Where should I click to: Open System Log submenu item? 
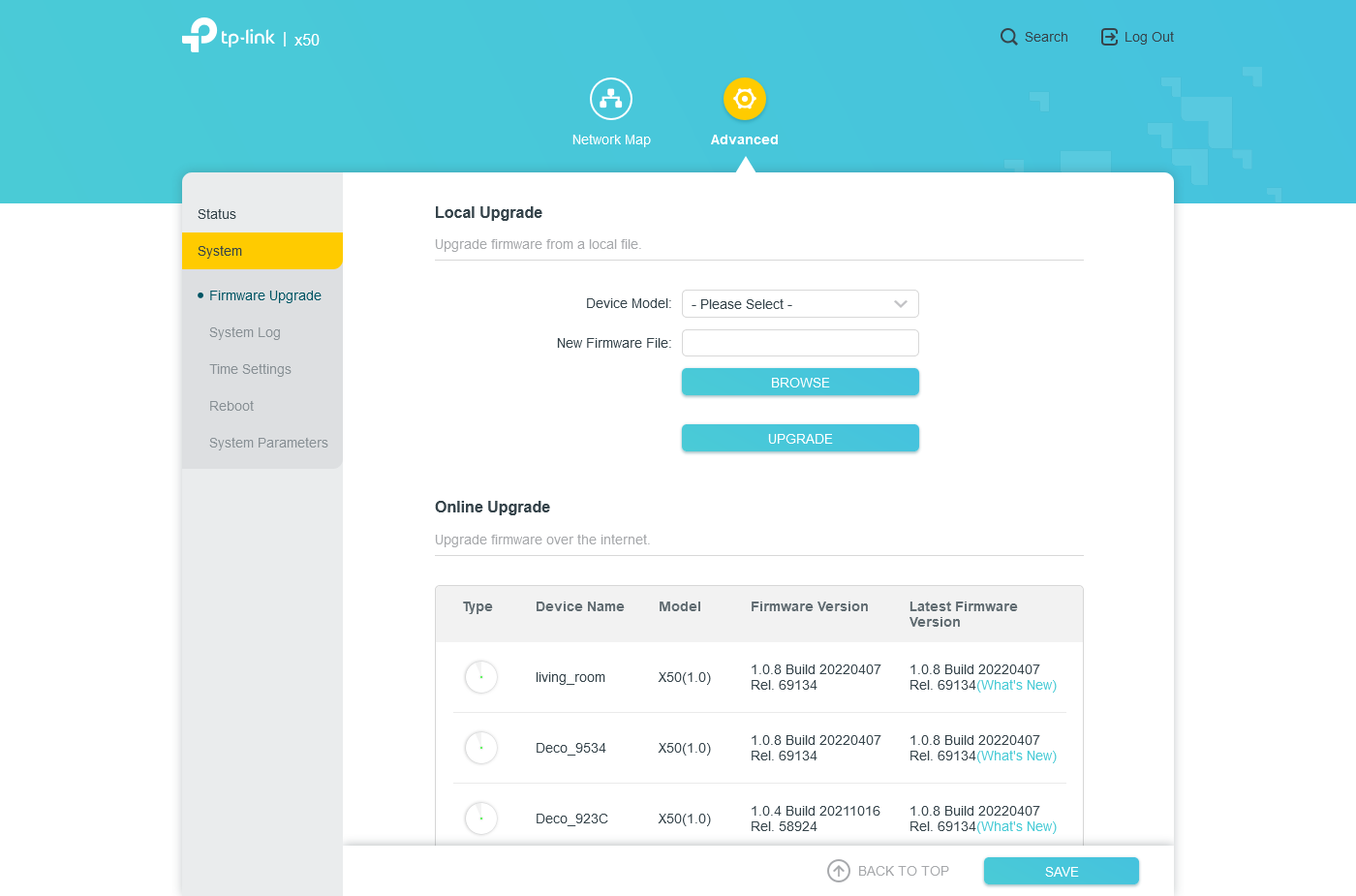pos(245,332)
